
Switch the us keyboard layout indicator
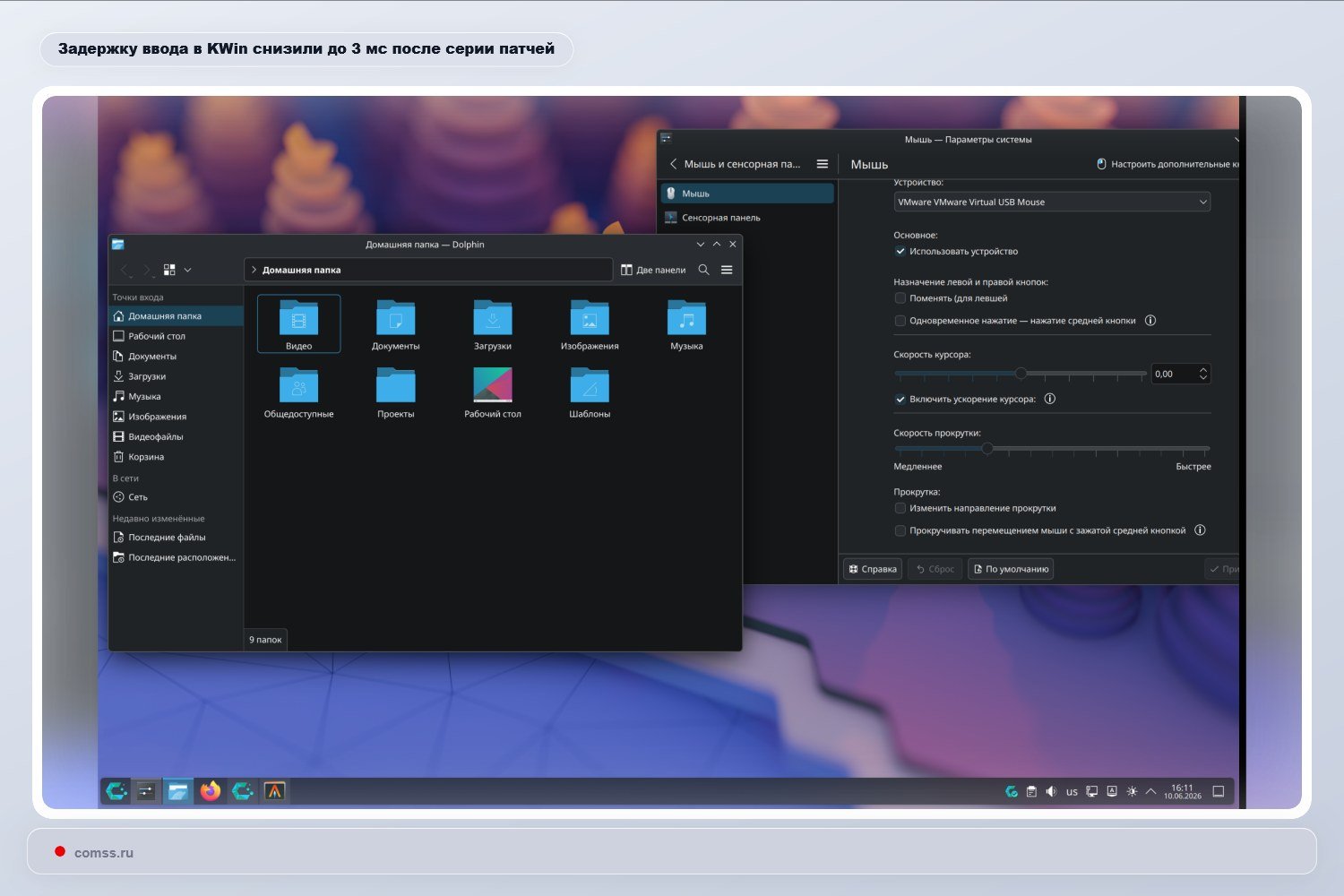1072,792
